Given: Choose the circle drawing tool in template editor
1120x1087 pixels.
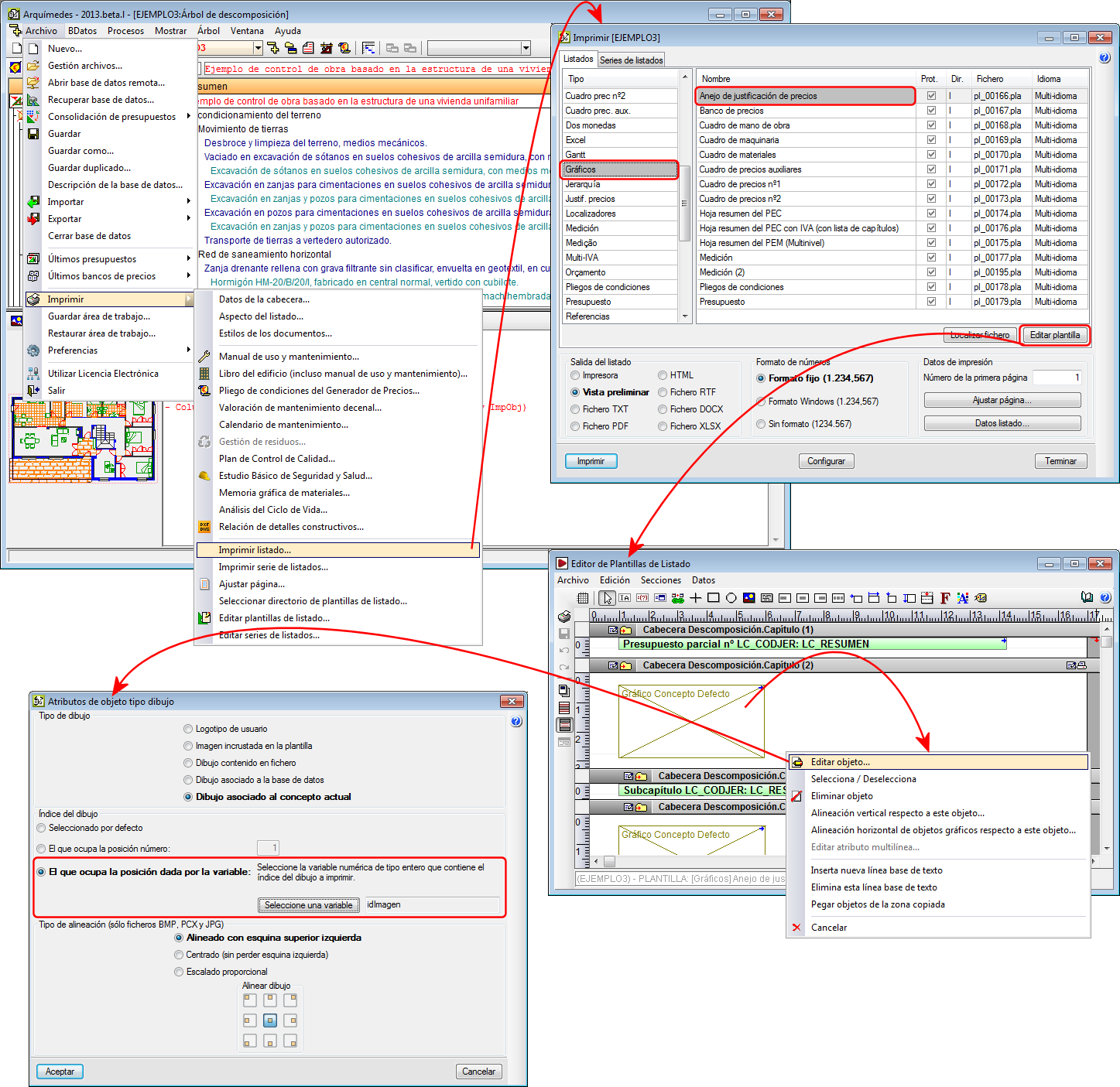Looking at the screenshot, I should tap(731, 598).
